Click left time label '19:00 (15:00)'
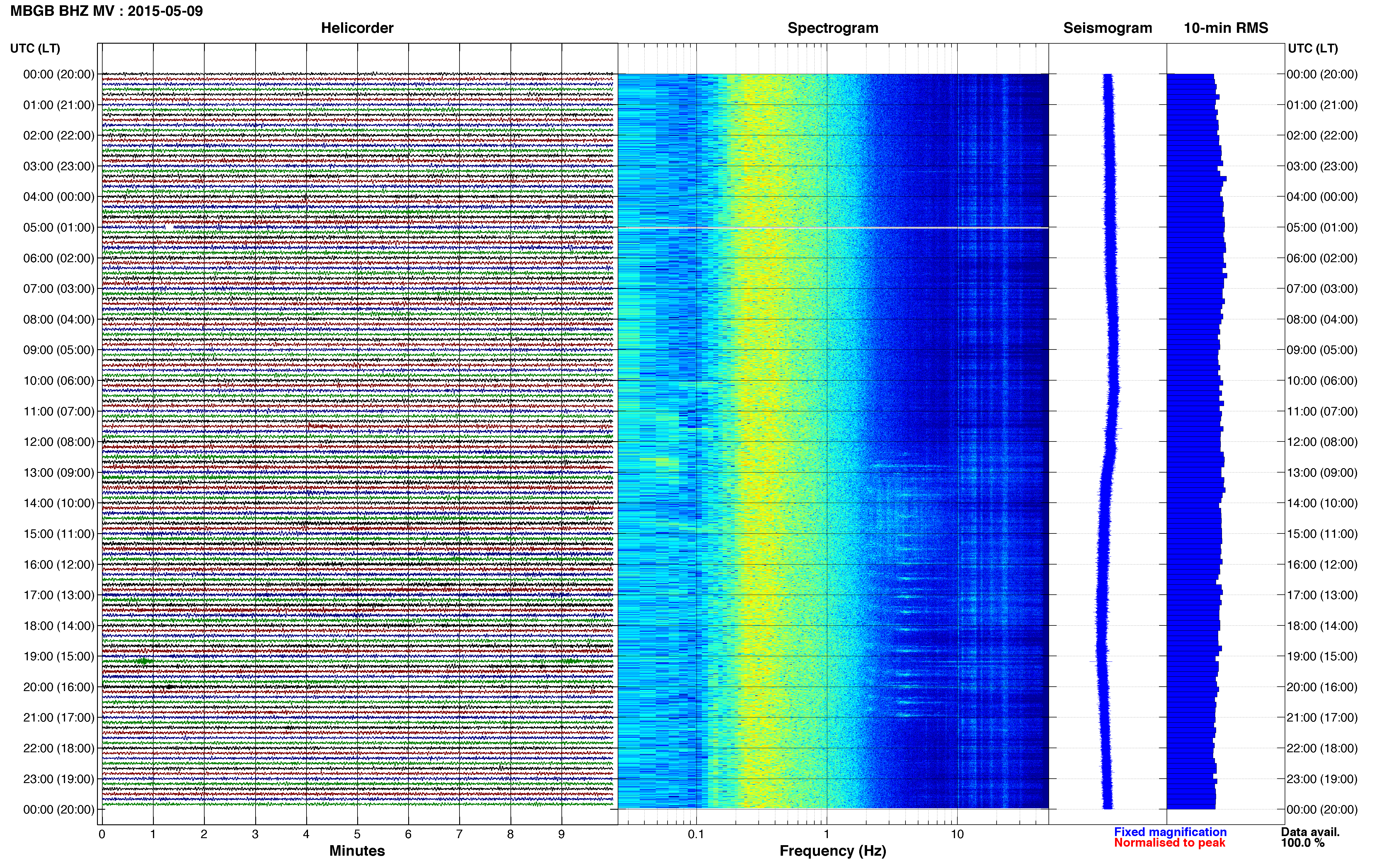The height and width of the screenshot is (868, 1389). click(59, 656)
